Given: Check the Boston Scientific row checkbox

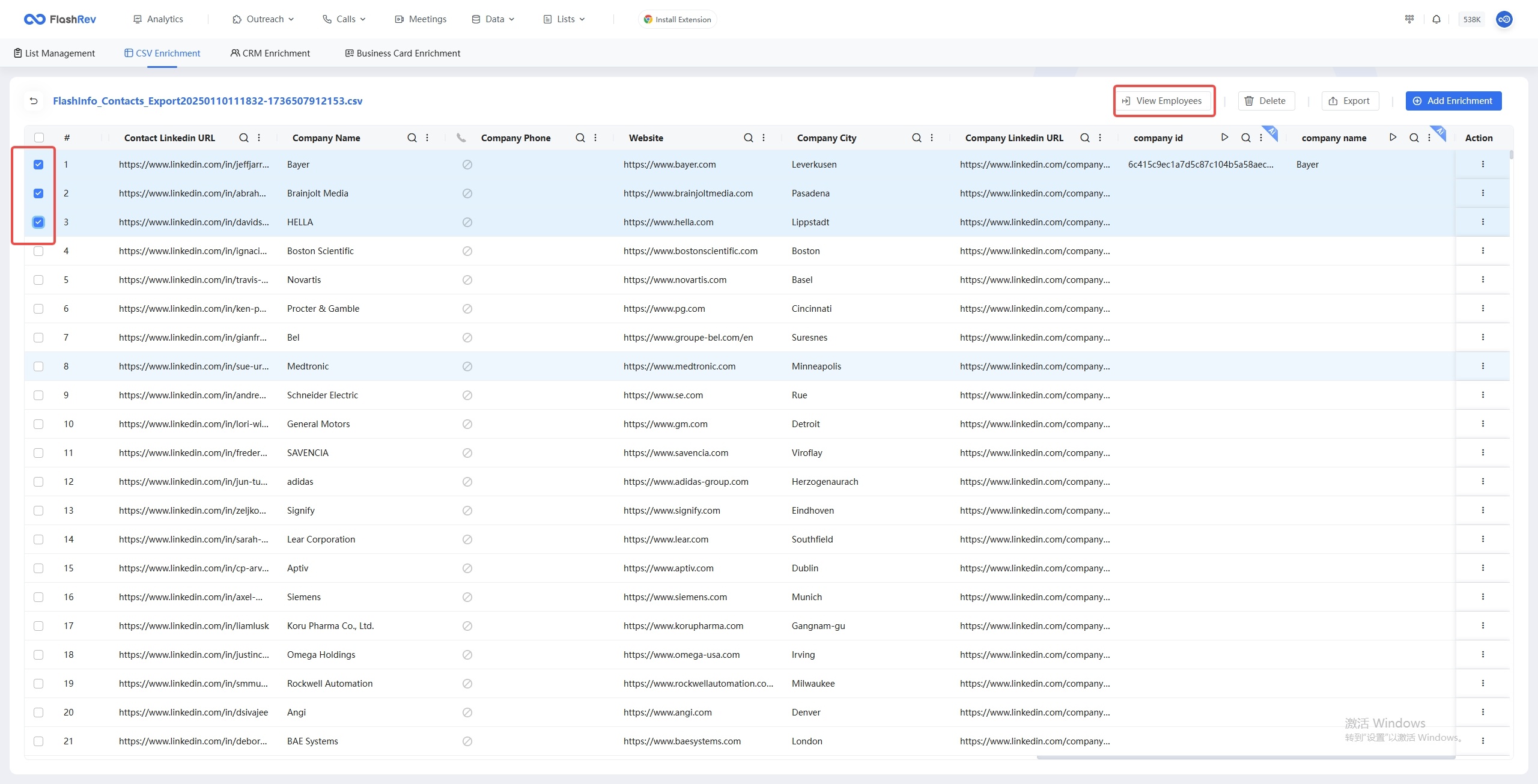Looking at the screenshot, I should (x=38, y=251).
